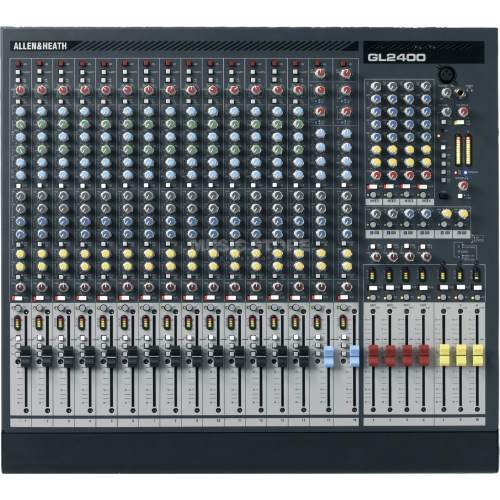The height and width of the screenshot is (500, 500).
Task: Click the leftmost yellow master fader
Action: tap(444, 355)
